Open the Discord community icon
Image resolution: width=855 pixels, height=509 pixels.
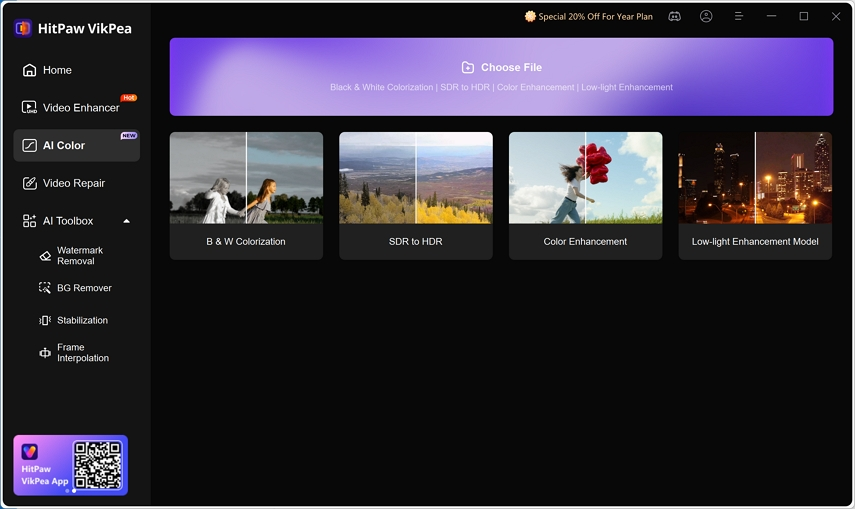[675, 16]
